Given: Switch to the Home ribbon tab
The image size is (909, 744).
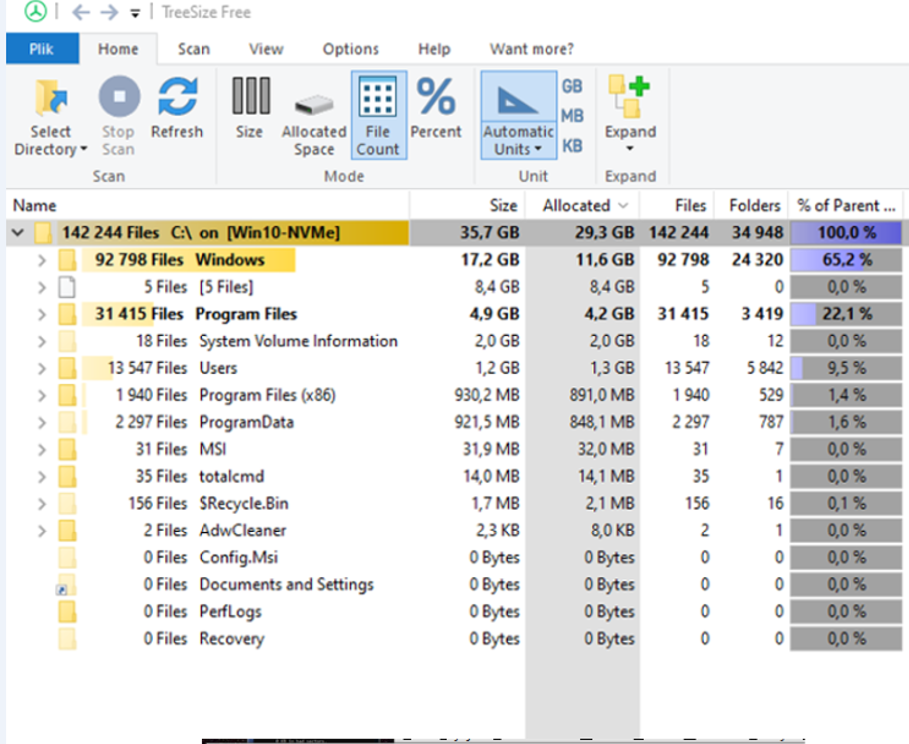Looking at the screenshot, I should tap(118, 49).
